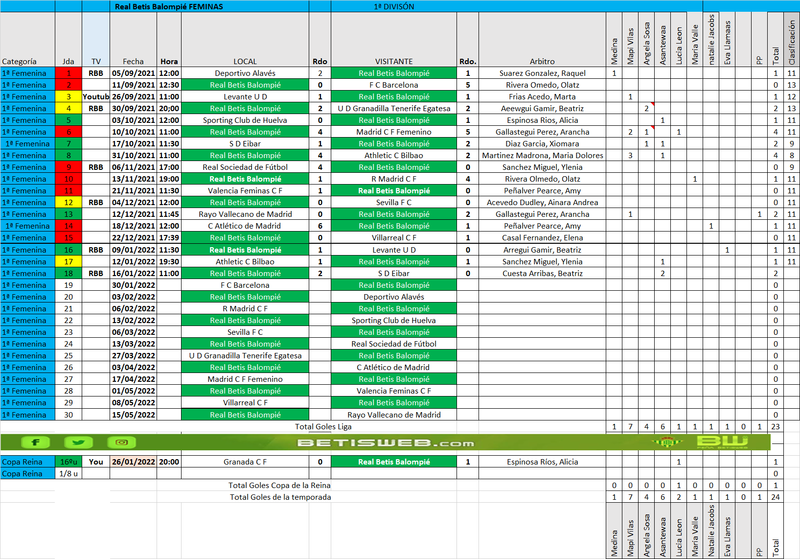
Task: Click referee 'Acevedo Dudley, Ainara Andrea' cell
Action: click(542, 202)
